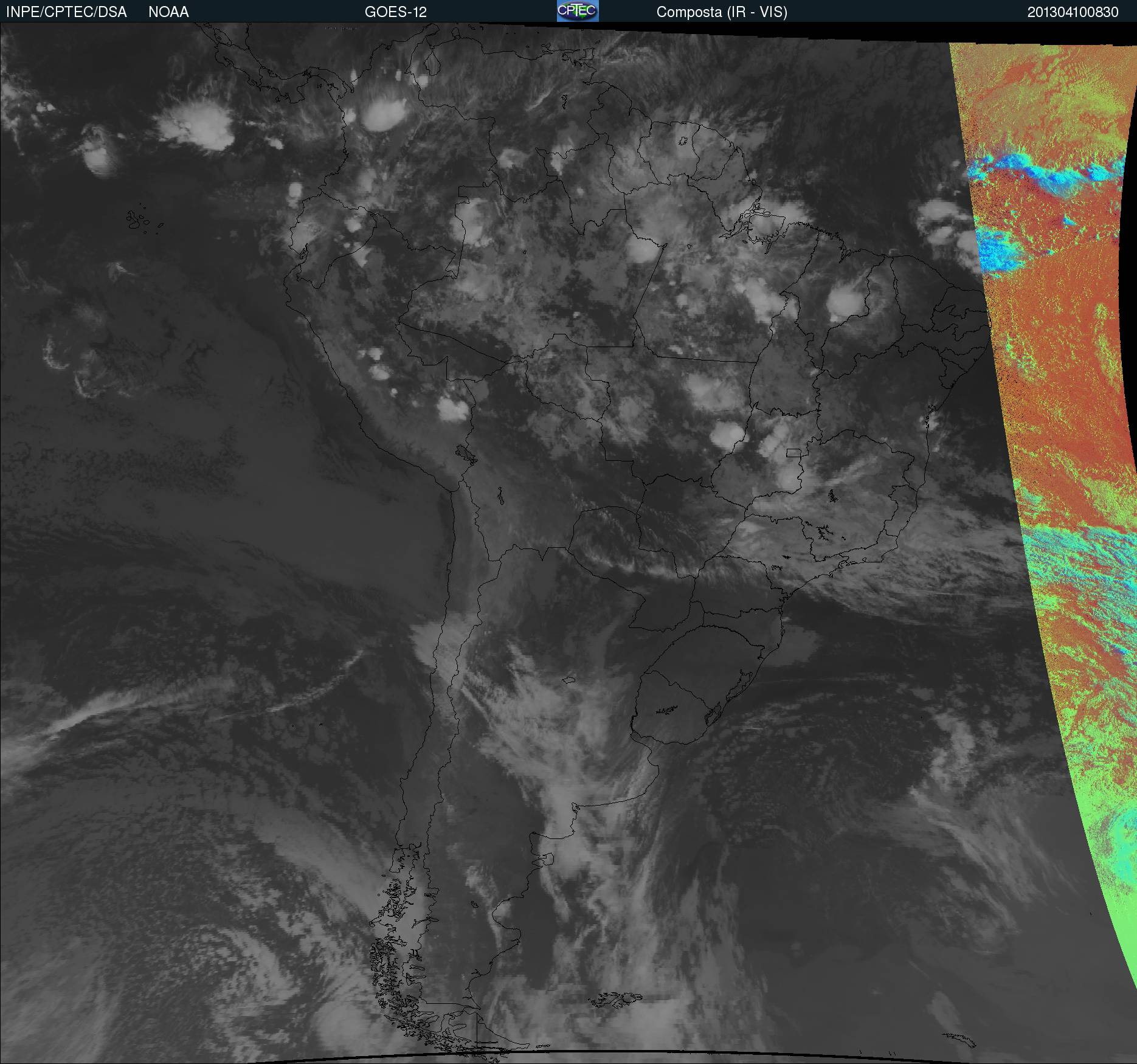Click the 201304100830 timestamp
The height and width of the screenshot is (1064, 1137).
tap(1073, 12)
